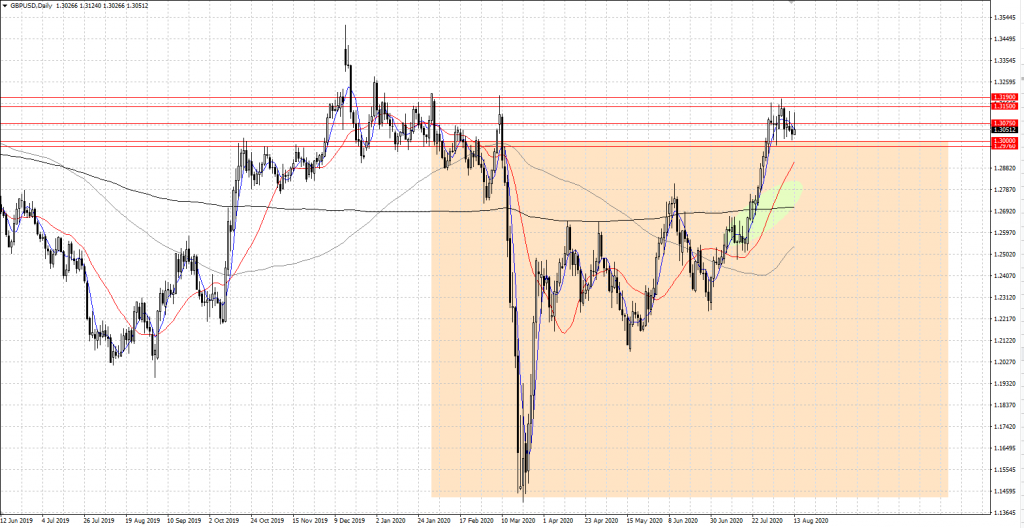This screenshot has height=528, width=1024.
Task: Click the 8 Jun 2020 date label
Action: pos(685,521)
